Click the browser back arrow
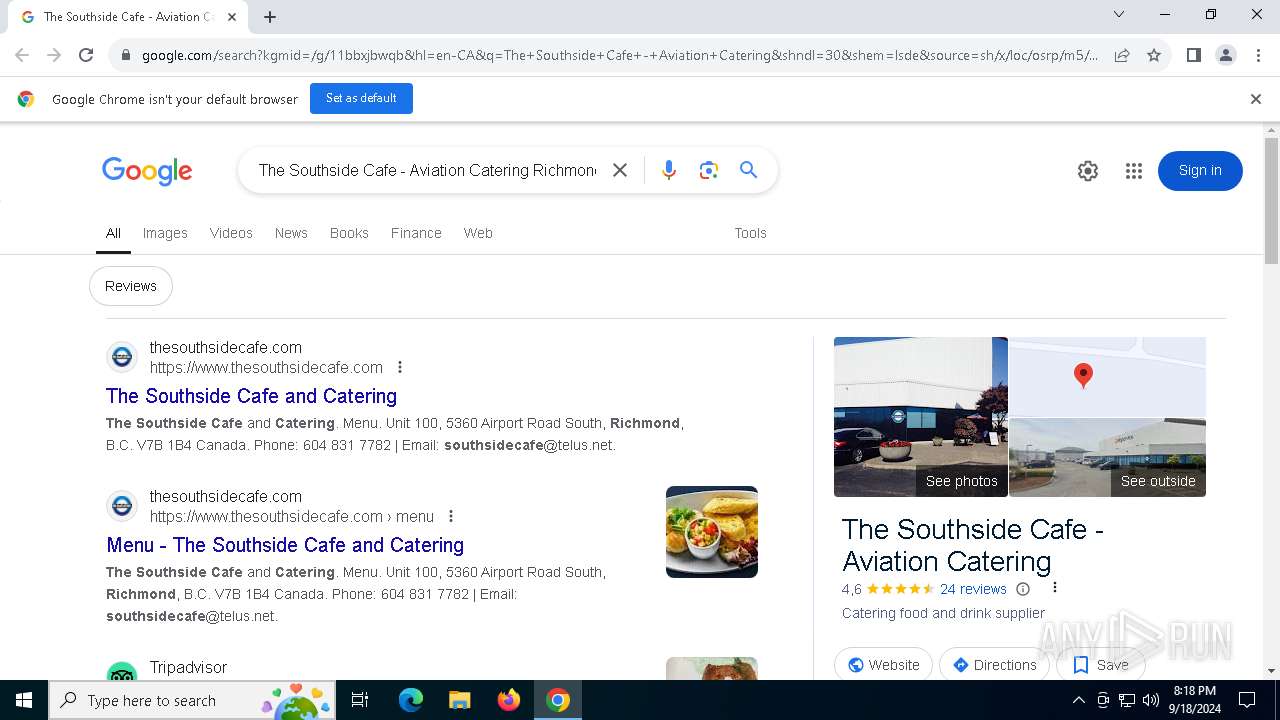The image size is (1280, 720). click(22, 55)
